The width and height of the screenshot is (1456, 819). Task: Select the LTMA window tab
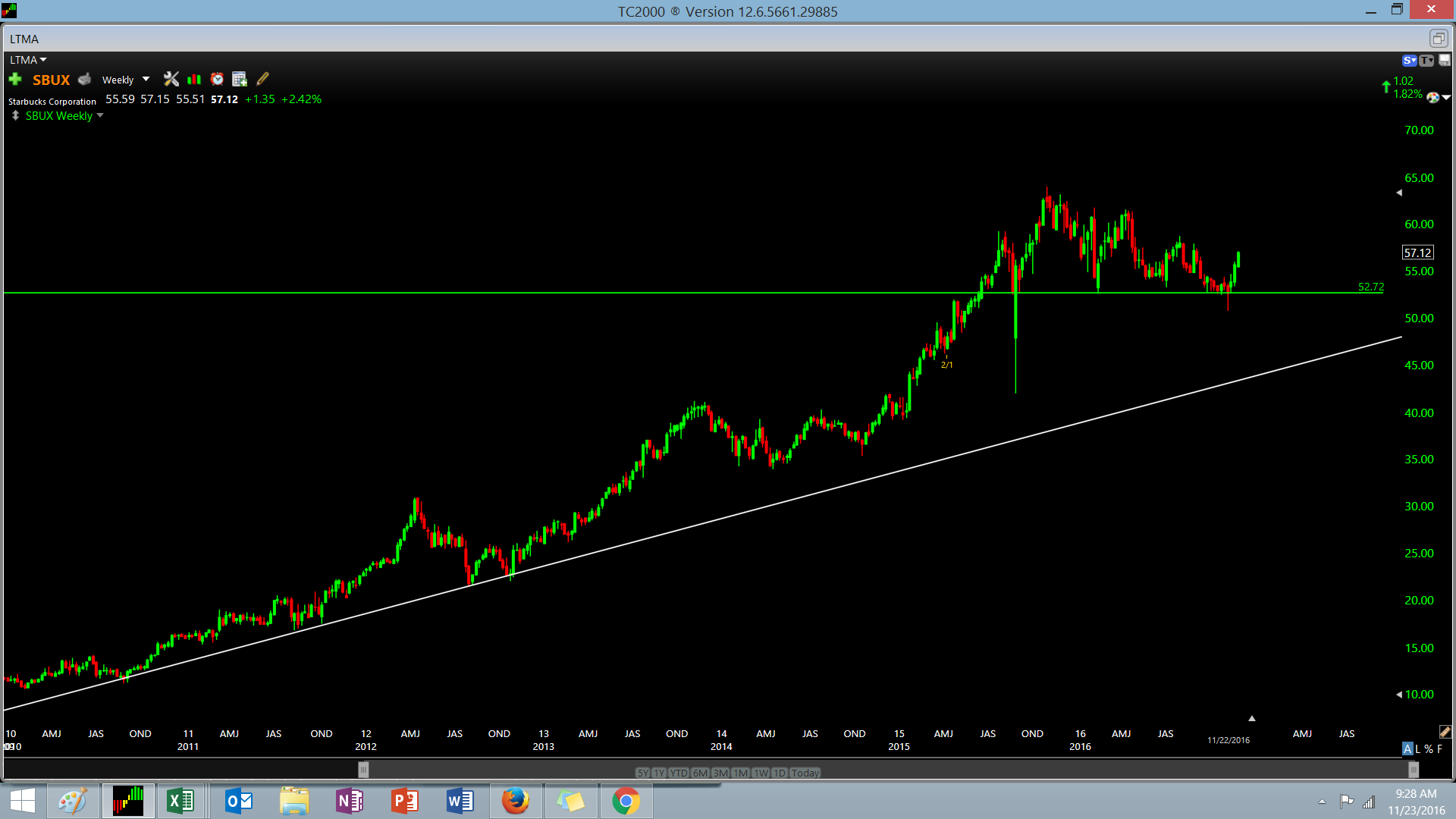[24, 39]
